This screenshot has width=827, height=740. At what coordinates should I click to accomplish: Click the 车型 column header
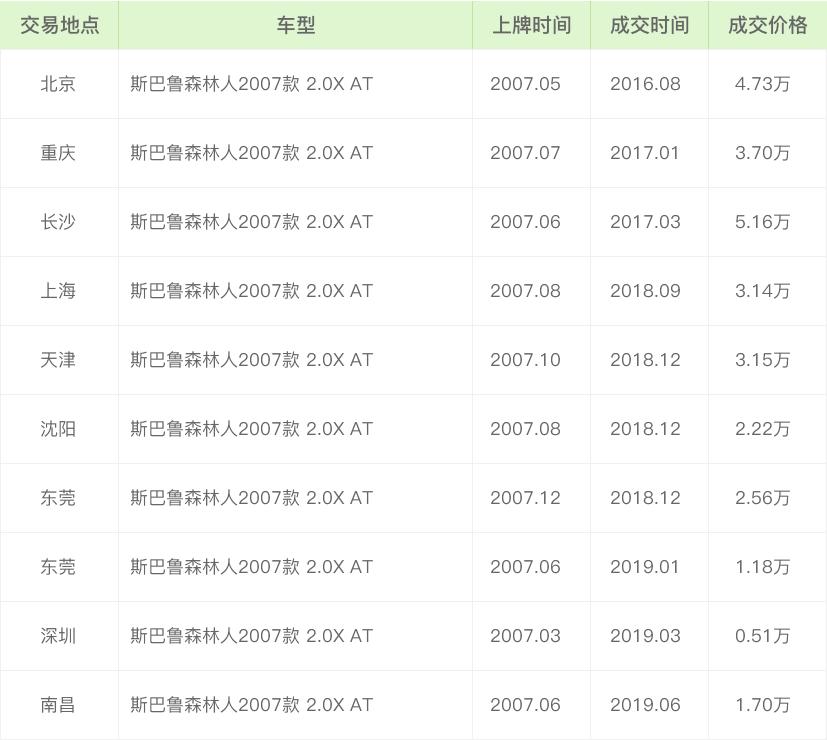[x=295, y=25]
